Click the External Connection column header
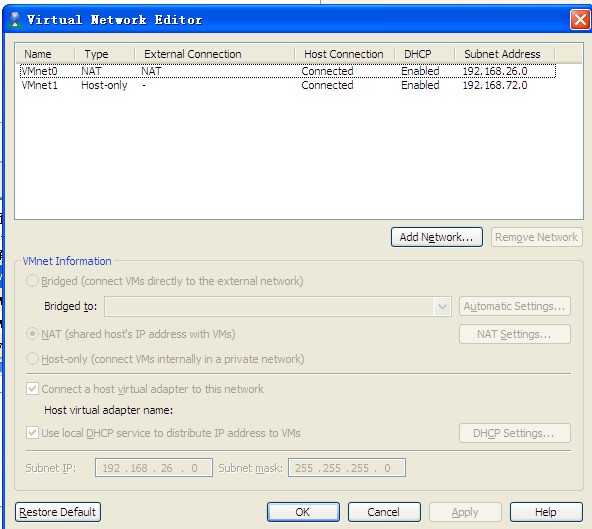The image size is (592, 529). [214, 54]
